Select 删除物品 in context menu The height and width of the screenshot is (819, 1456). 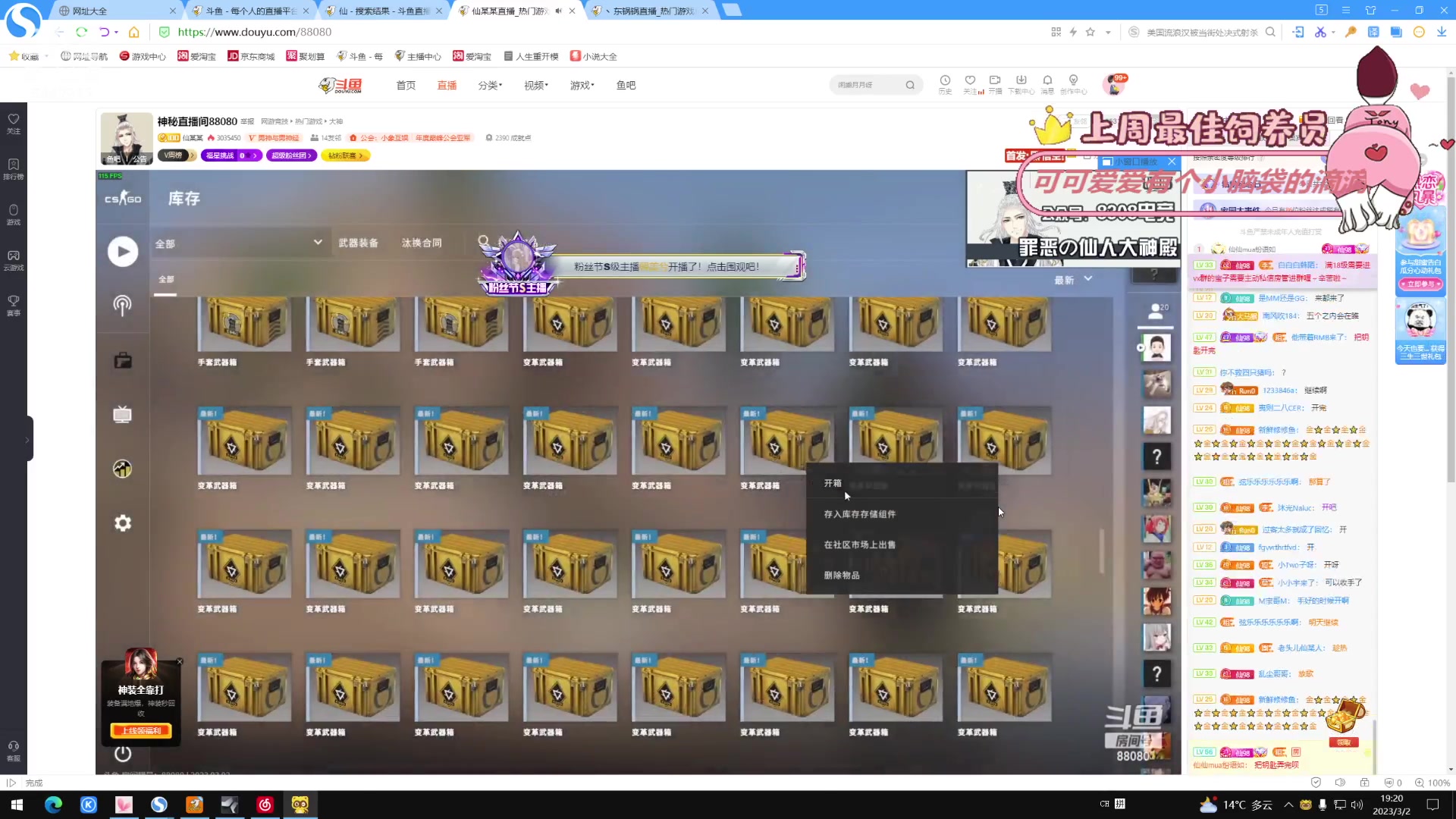click(x=902, y=576)
